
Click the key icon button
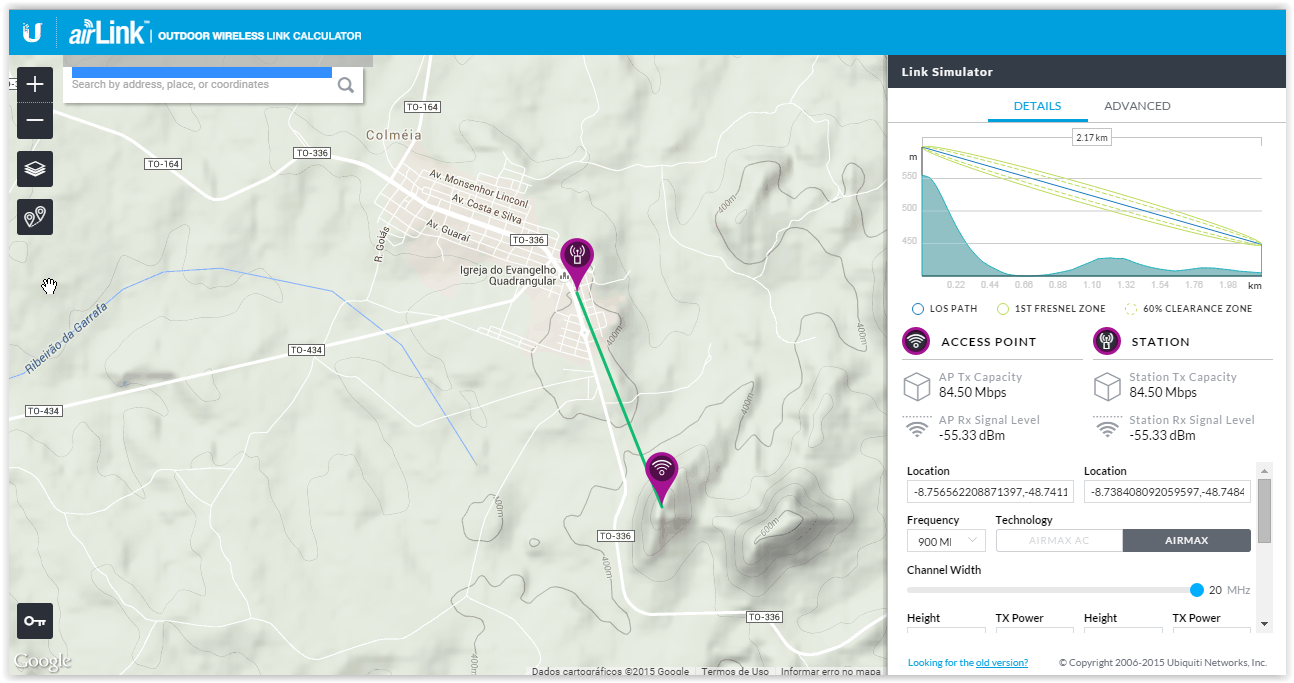(x=35, y=621)
